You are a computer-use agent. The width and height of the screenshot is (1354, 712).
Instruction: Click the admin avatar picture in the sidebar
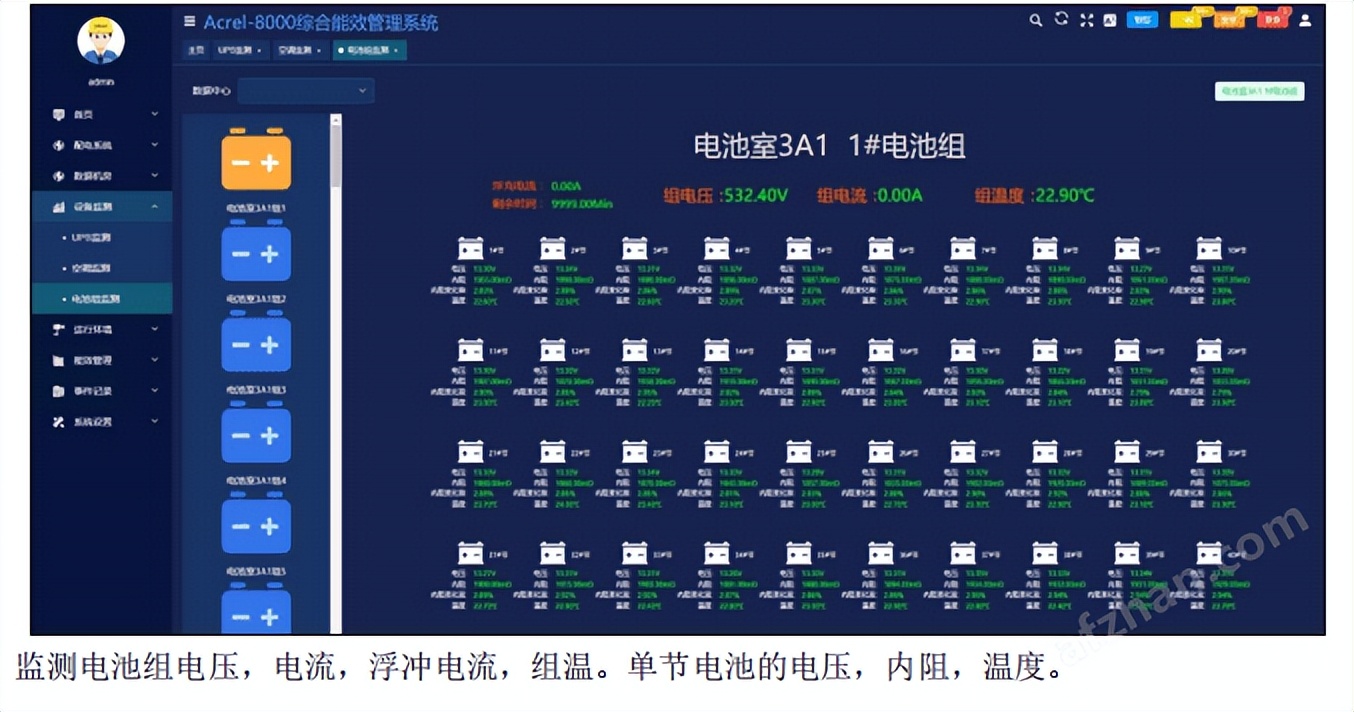101,41
